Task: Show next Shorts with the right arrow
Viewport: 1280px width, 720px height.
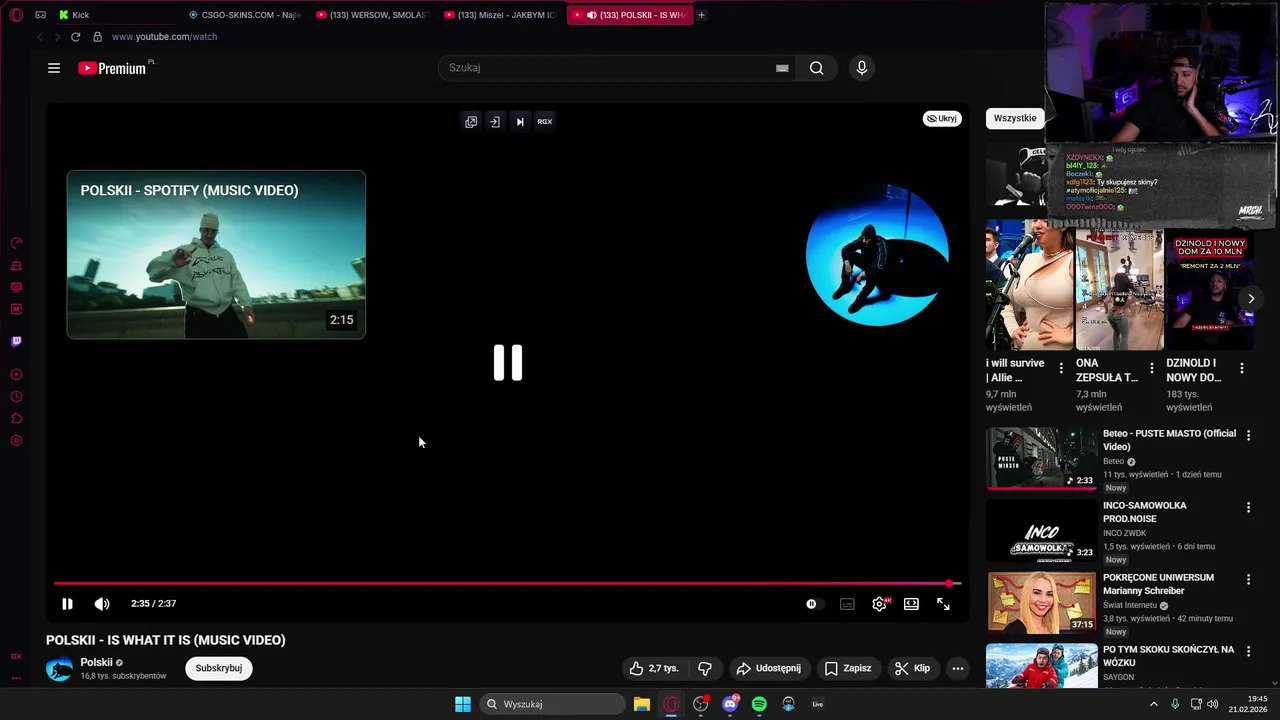Action: 1250,299
